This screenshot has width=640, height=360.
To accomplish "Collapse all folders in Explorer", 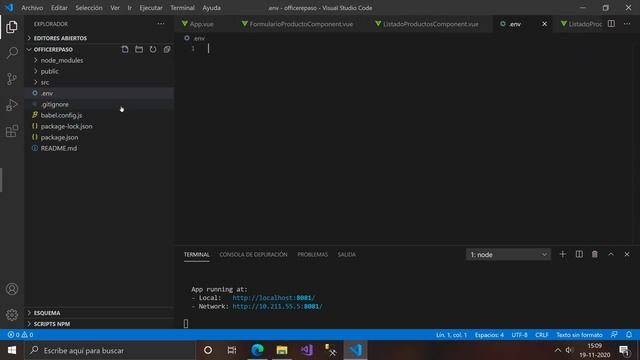I will [167, 49].
